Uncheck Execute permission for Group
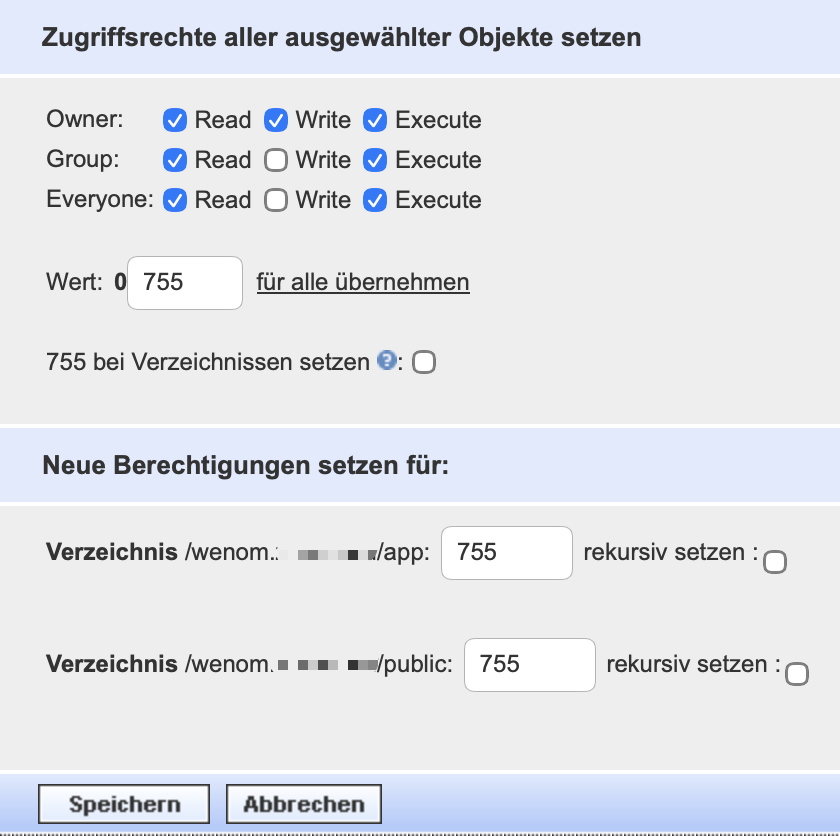The image size is (840, 836). [375, 160]
